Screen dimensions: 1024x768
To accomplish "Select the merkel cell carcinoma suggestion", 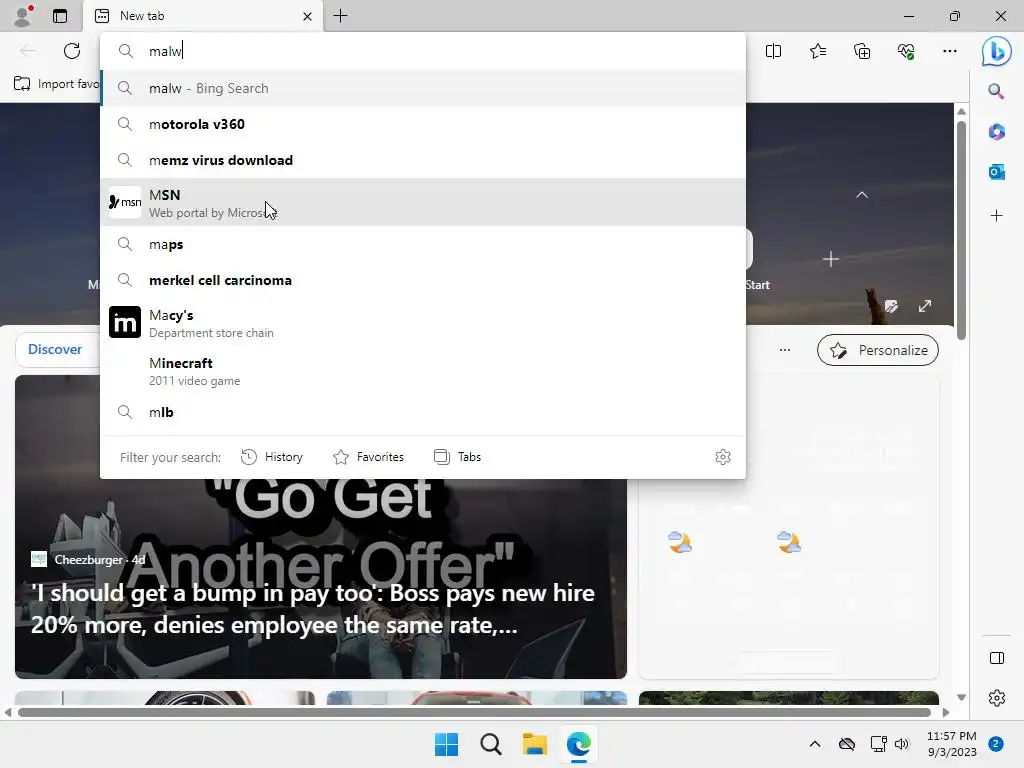I will point(423,280).
